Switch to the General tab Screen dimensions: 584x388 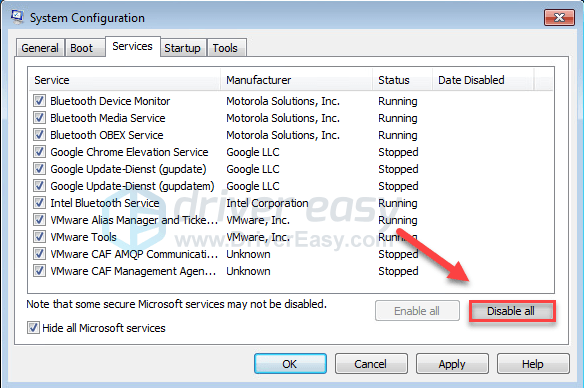[x=40, y=48]
